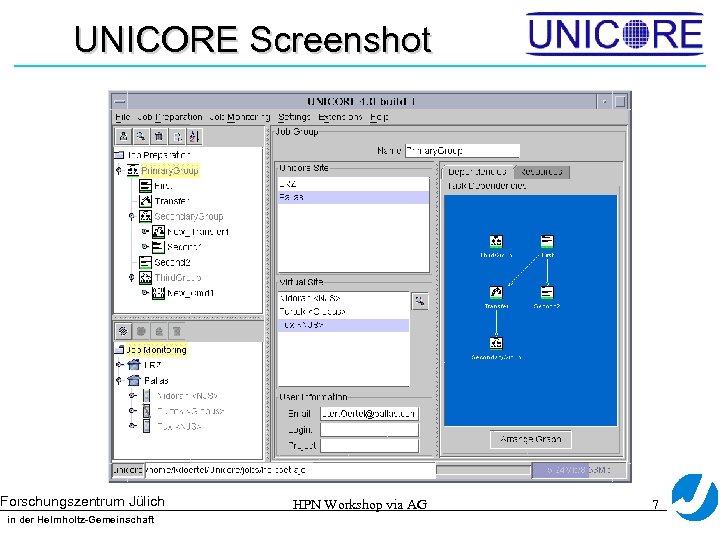Select the second entry in Virtual Site list
The width and height of the screenshot is (720, 540).
pyautogui.click(x=343, y=311)
